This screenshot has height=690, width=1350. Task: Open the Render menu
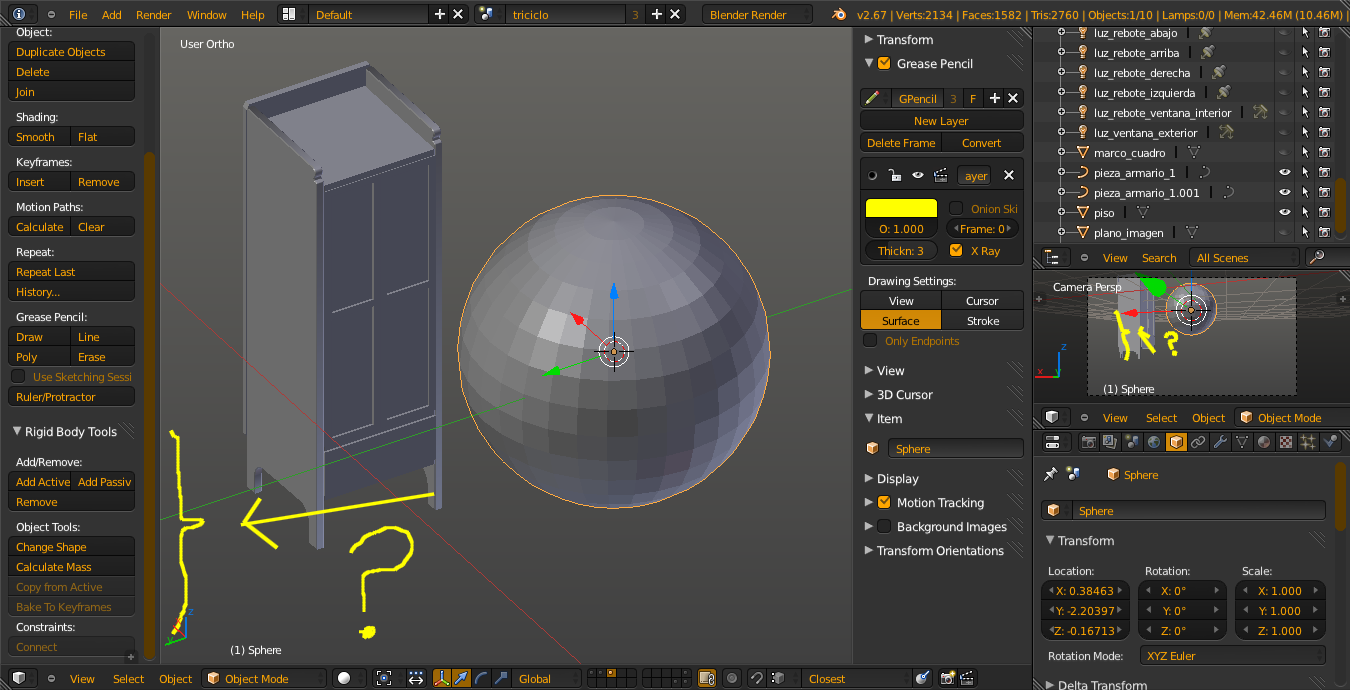[x=154, y=15]
